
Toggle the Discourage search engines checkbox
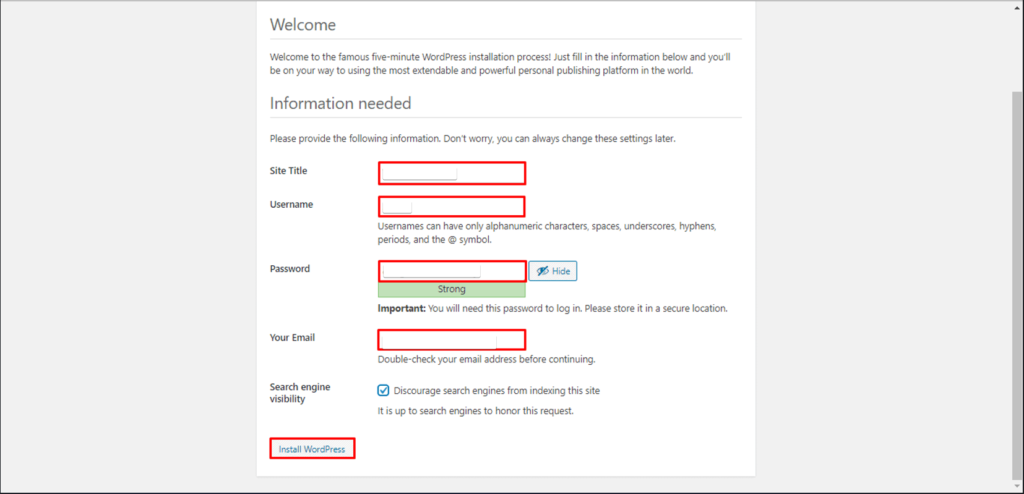pos(384,390)
